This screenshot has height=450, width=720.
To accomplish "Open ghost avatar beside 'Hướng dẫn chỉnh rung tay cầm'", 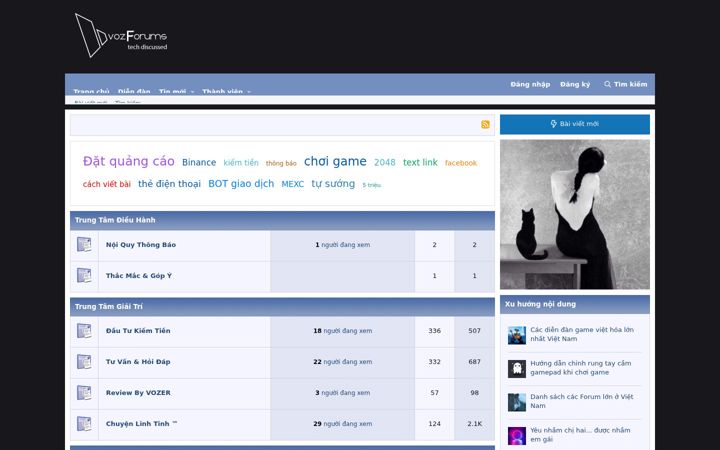I will (x=517, y=369).
